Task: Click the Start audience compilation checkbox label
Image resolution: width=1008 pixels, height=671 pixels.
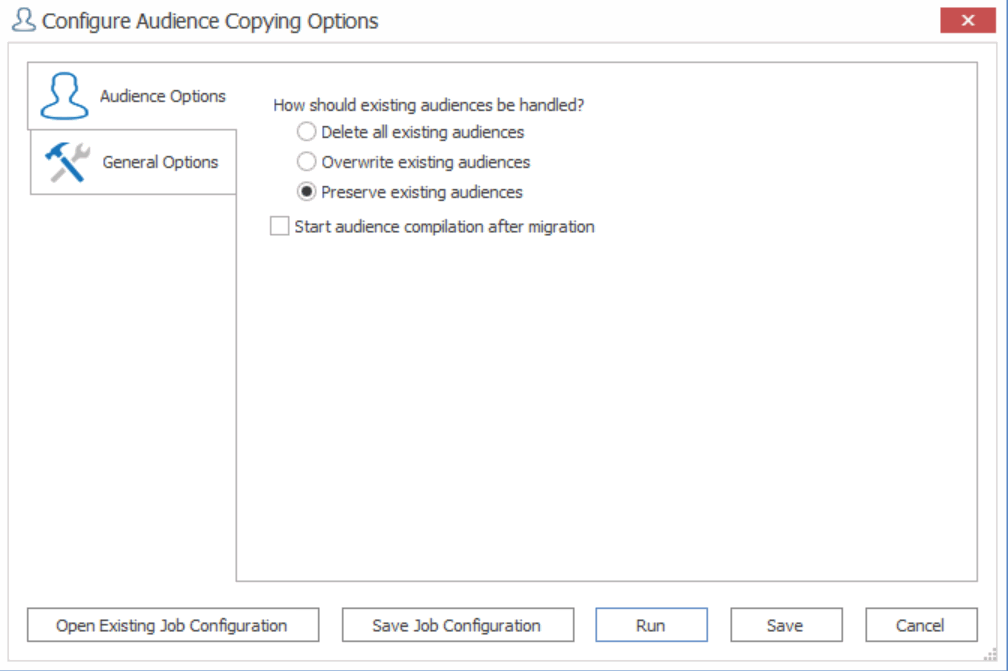Action: click(x=442, y=226)
